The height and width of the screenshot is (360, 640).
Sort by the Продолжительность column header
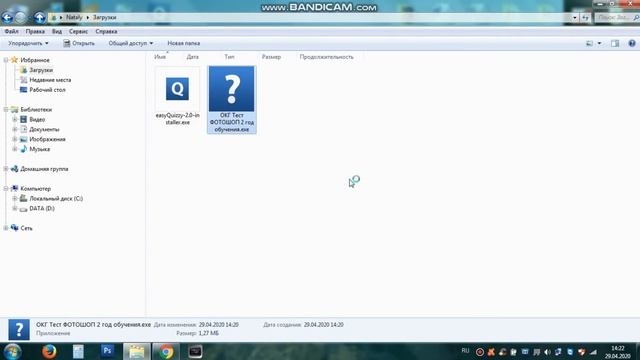pyautogui.click(x=327, y=57)
